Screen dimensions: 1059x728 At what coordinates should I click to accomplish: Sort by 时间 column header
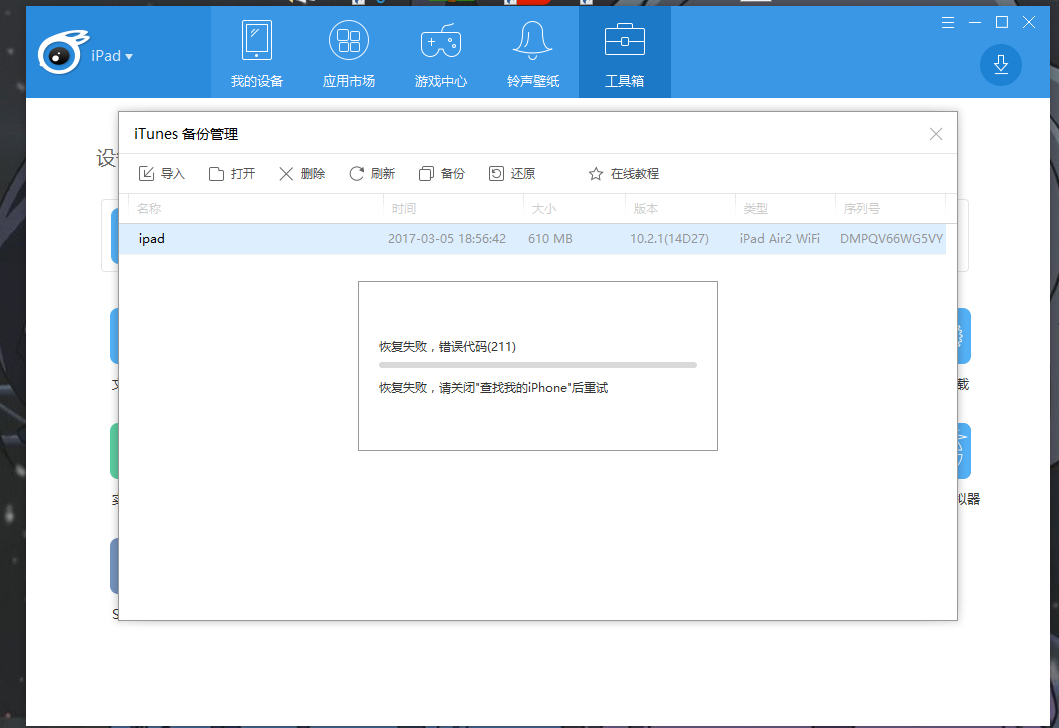453,209
